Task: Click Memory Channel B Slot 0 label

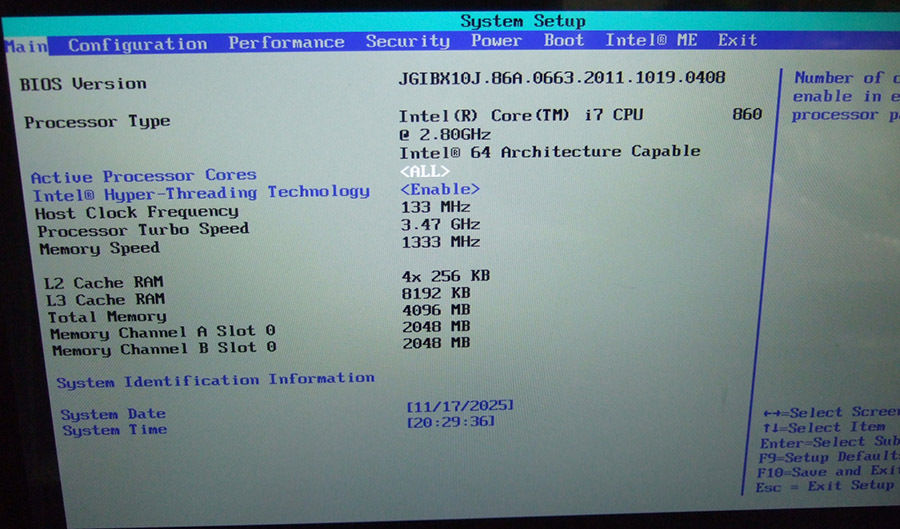Action: (165, 349)
